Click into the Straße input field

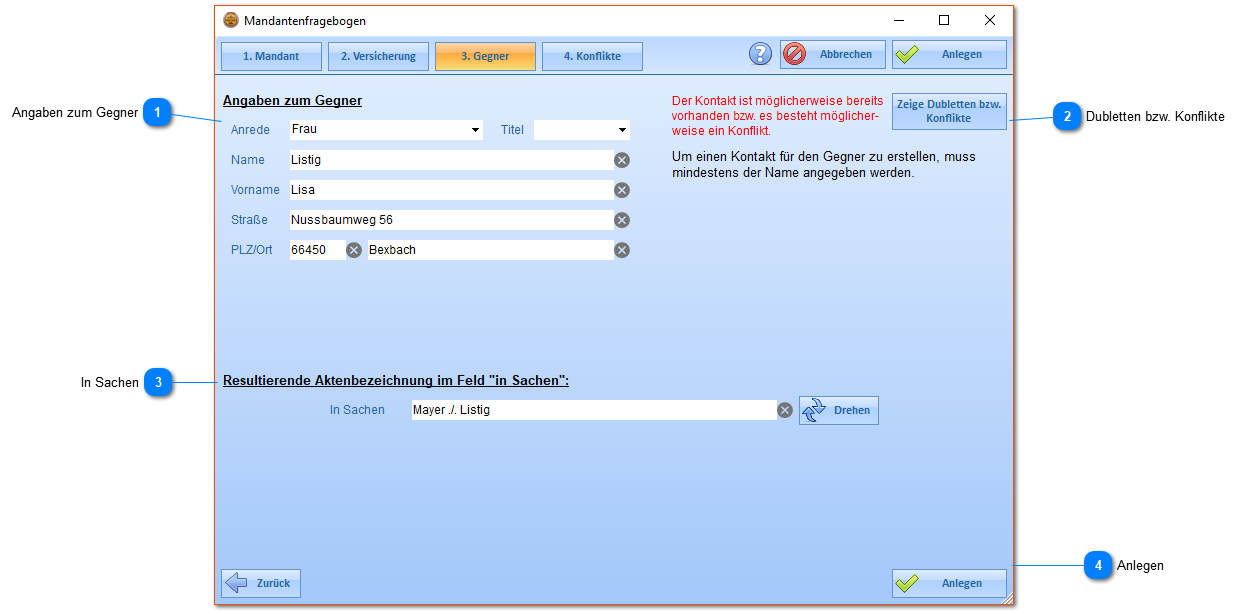pyautogui.click(x=450, y=220)
